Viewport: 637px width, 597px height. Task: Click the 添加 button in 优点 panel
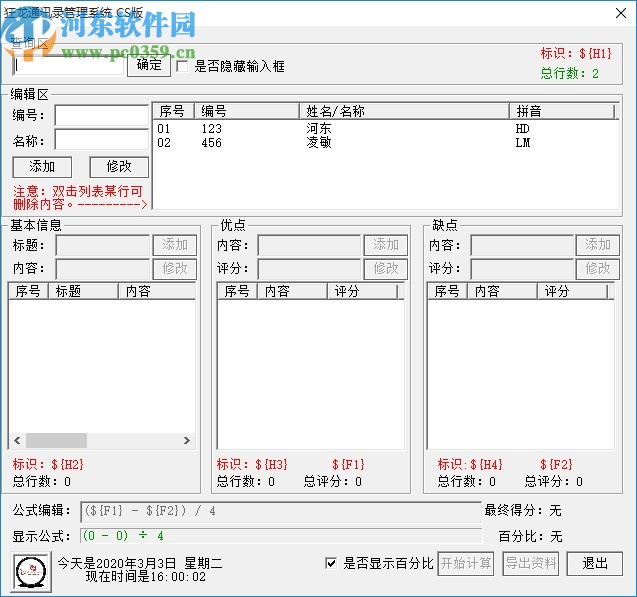pos(386,245)
